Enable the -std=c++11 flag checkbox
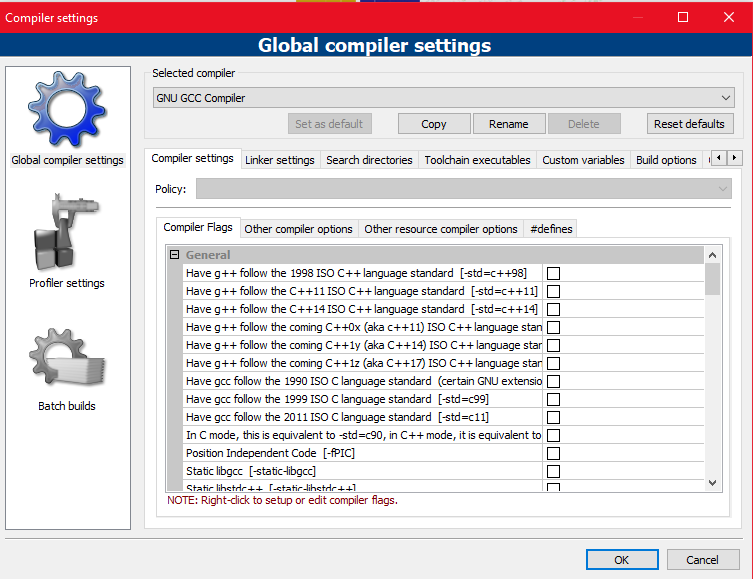The image size is (753, 579). click(x=553, y=291)
